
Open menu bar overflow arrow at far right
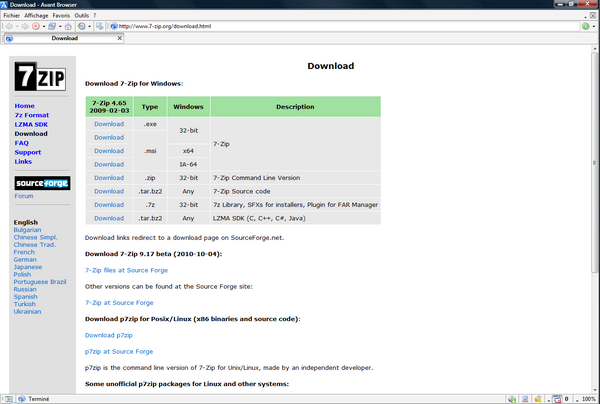tap(585, 17)
